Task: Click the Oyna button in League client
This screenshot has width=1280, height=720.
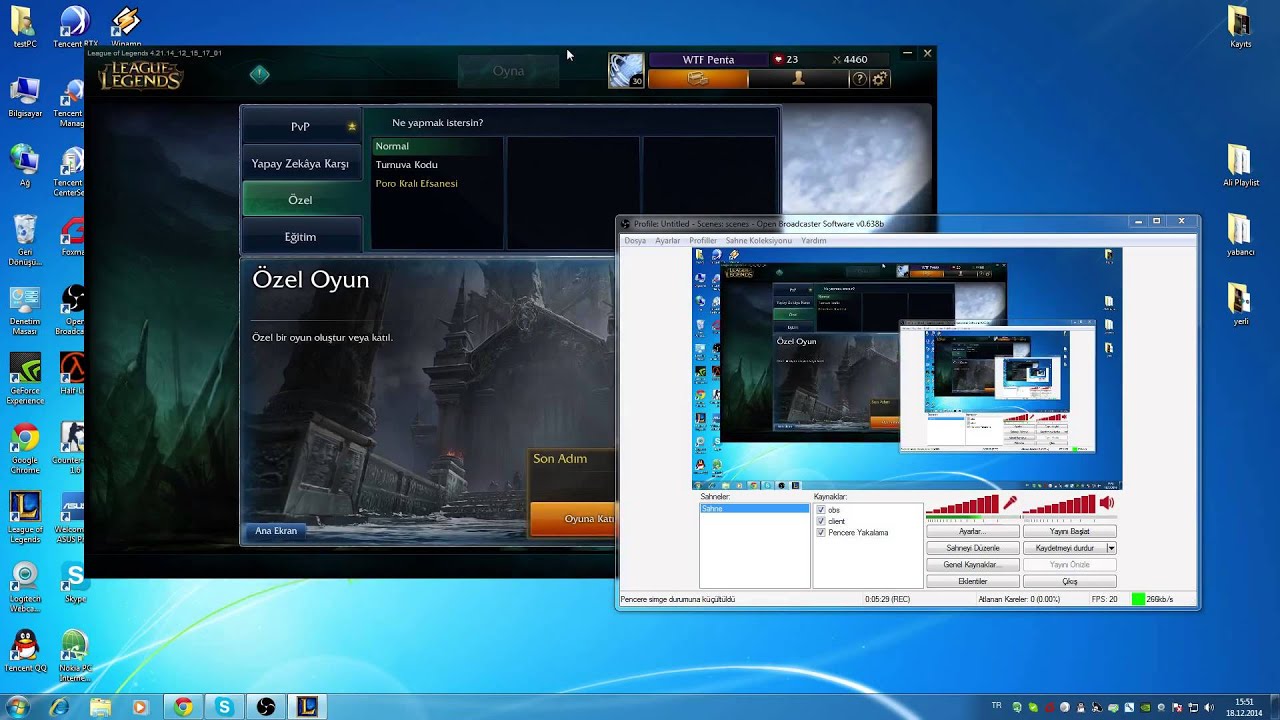Action: coord(508,71)
